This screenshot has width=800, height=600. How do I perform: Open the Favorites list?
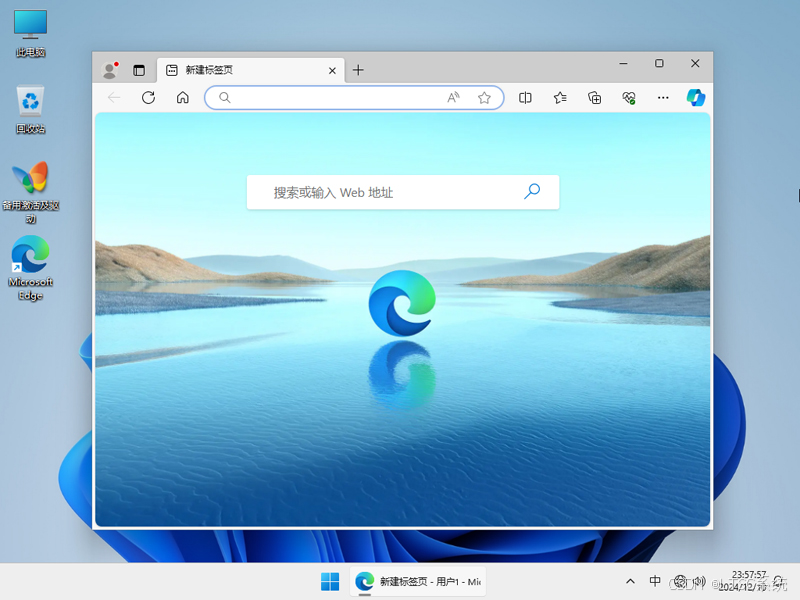coord(560,97)
